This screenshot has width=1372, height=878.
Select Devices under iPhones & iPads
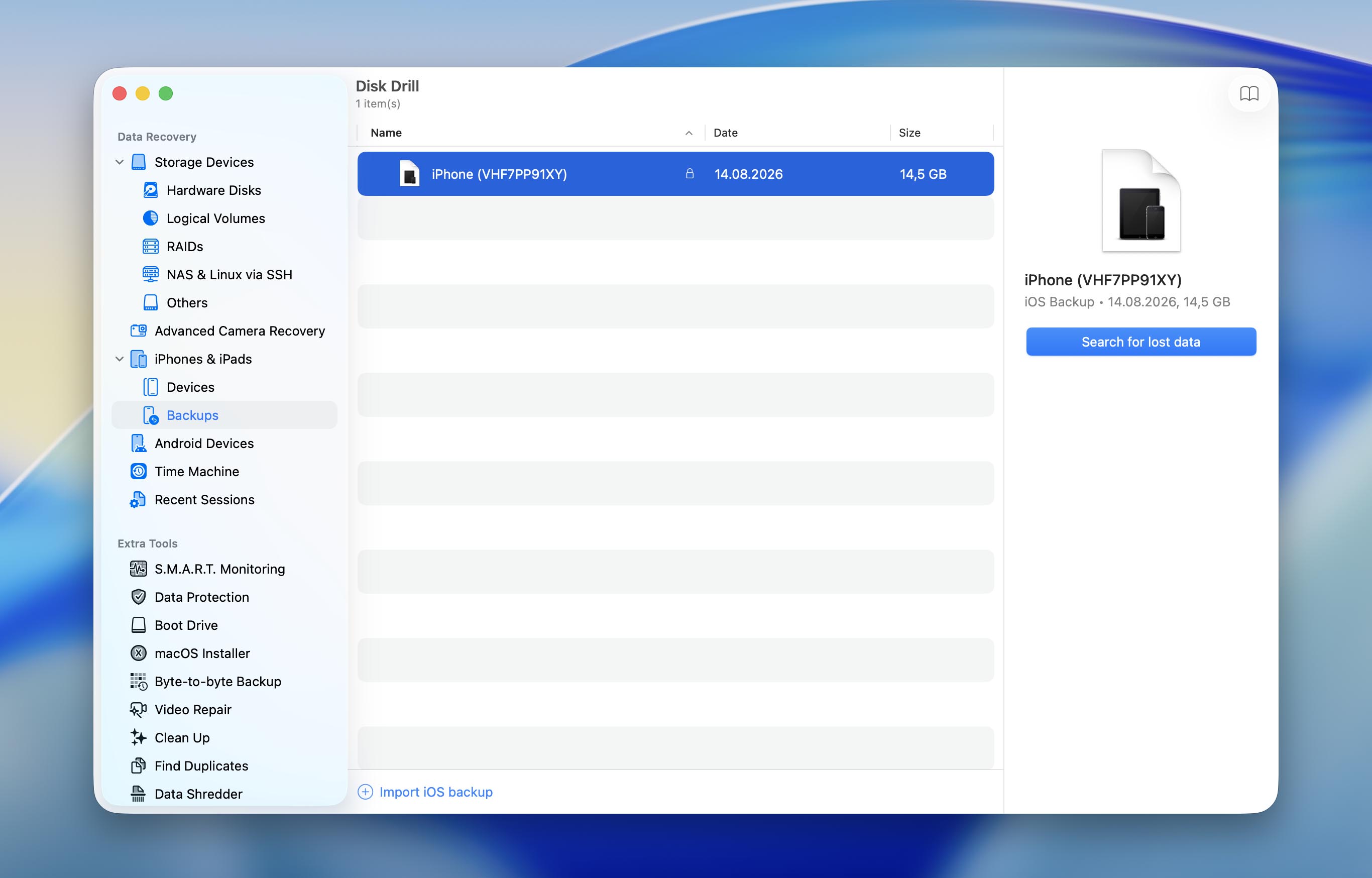(x=190, y=387)
